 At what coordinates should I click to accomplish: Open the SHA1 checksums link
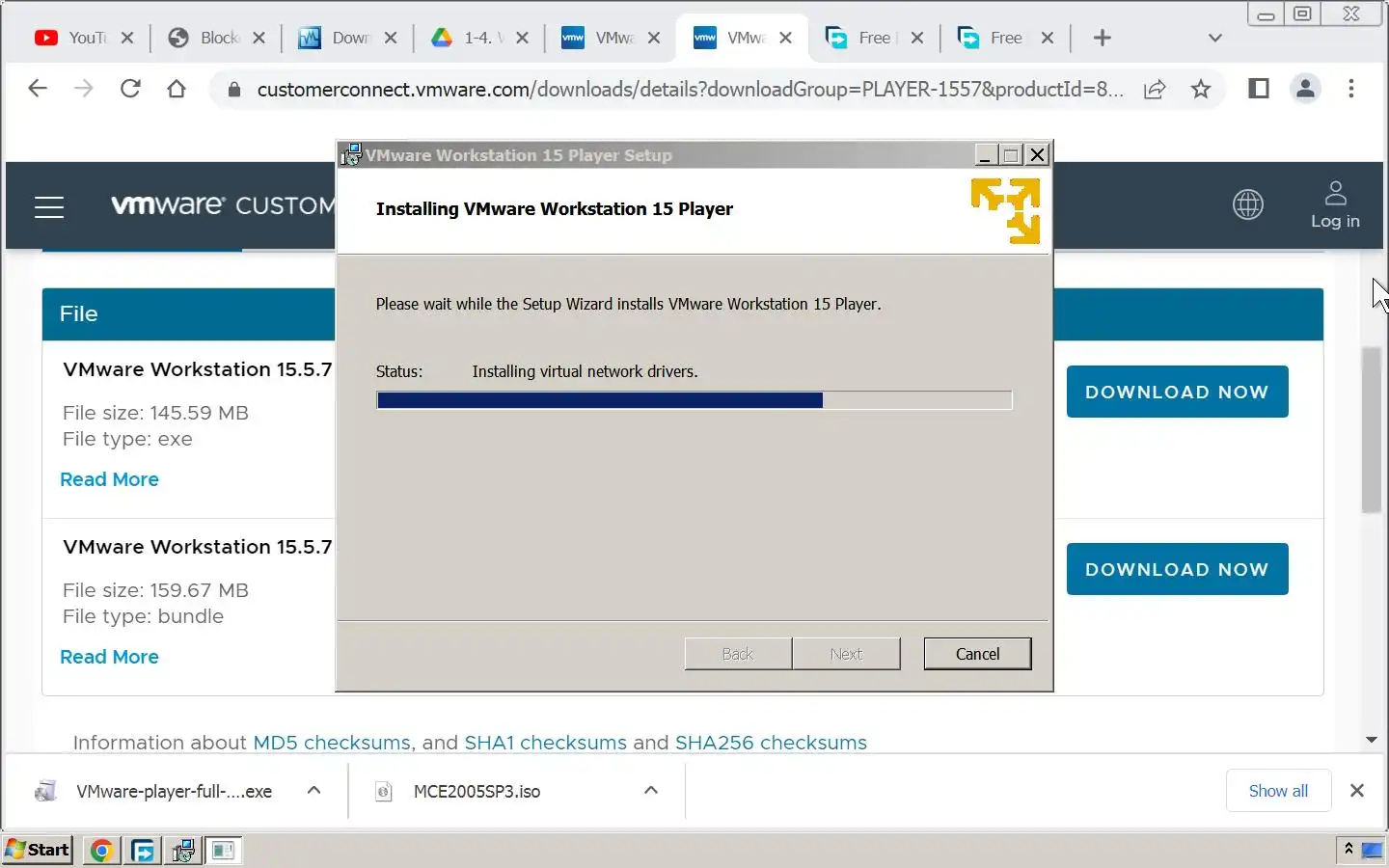(x=545, y=743)
